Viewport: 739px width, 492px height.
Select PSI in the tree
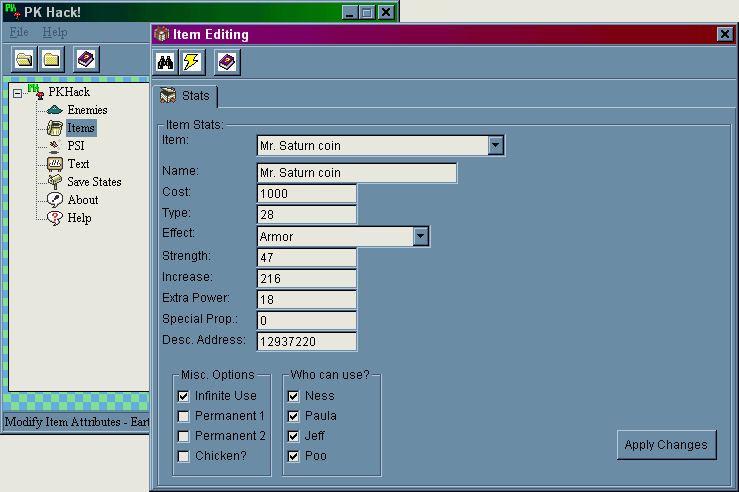pos(76,146)
